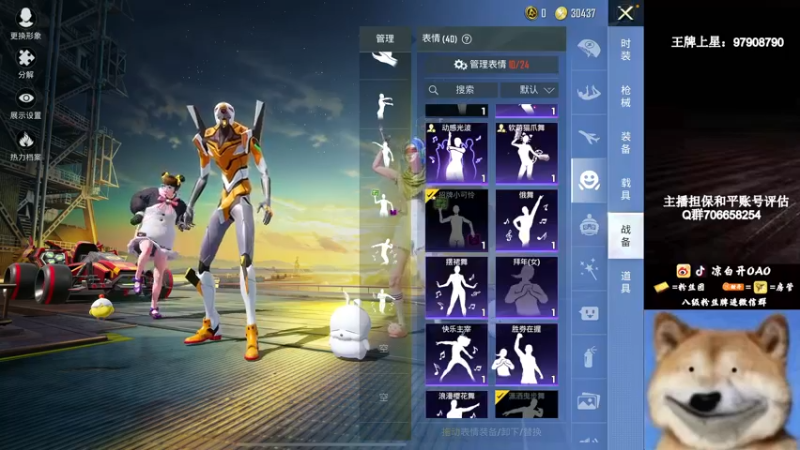Tap the magnifier icon in the search box

pyautogui.click(x=434, y=90)
